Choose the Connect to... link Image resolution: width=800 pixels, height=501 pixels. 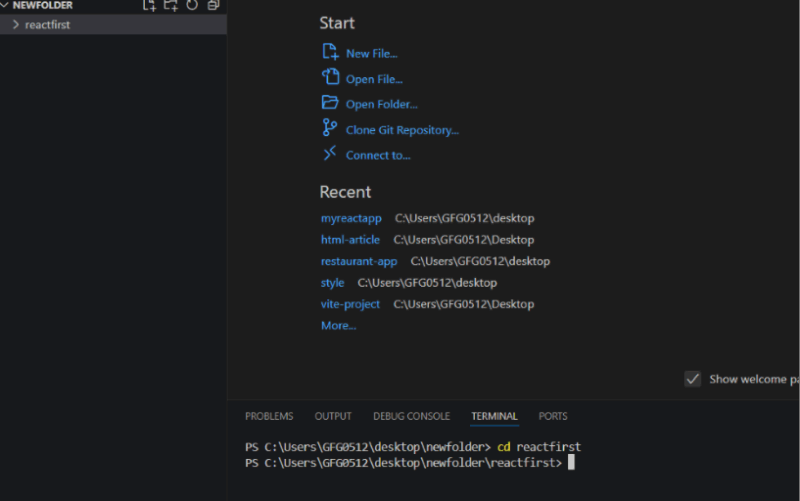[x=378, y=155]
